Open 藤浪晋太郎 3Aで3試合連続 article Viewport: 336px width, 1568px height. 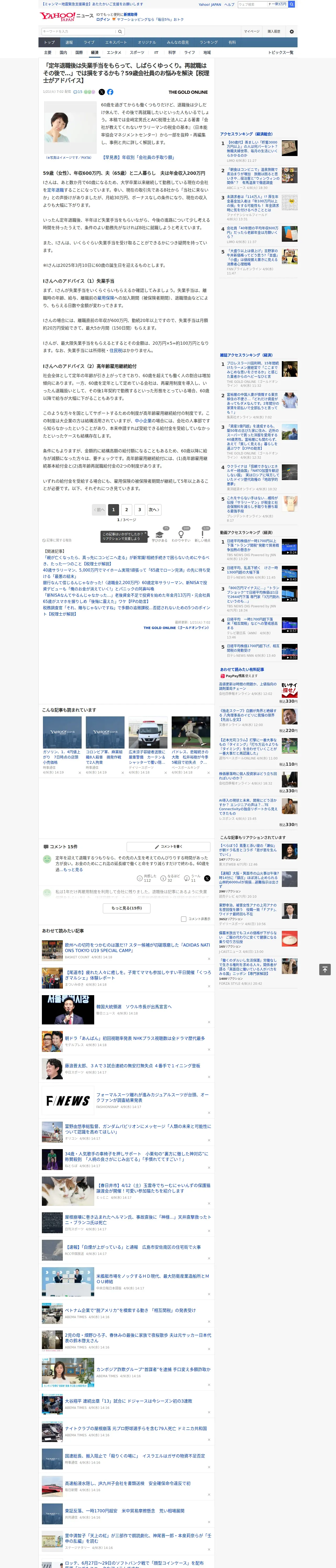132,1066
